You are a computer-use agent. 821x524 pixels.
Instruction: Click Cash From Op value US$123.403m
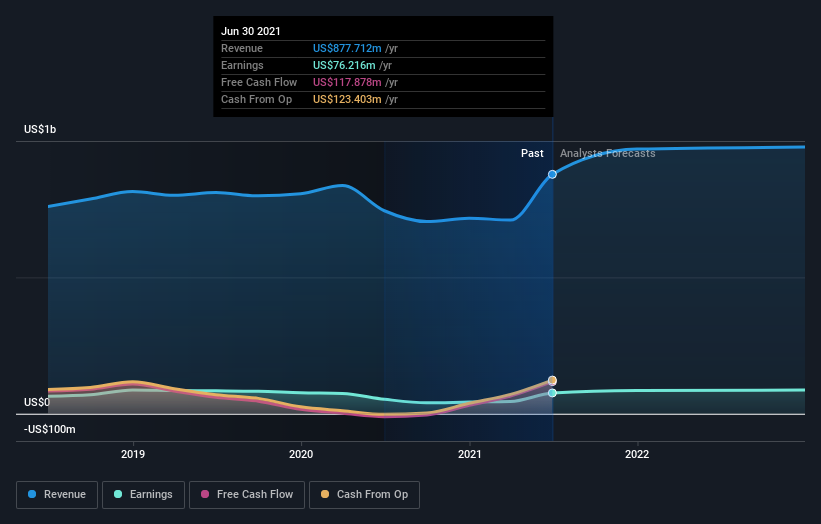(347, 99)
